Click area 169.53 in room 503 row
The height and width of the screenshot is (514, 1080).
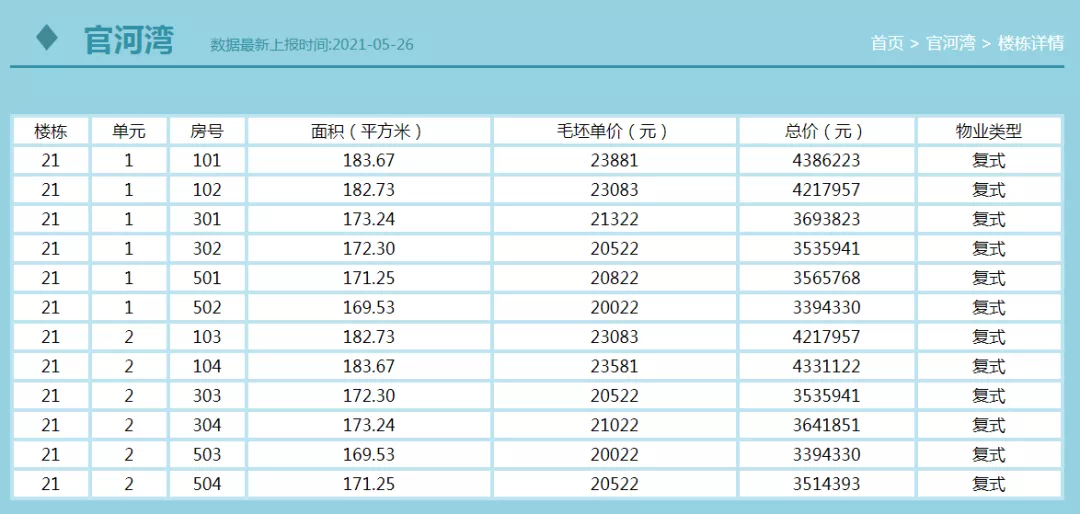tap(369, 455)
